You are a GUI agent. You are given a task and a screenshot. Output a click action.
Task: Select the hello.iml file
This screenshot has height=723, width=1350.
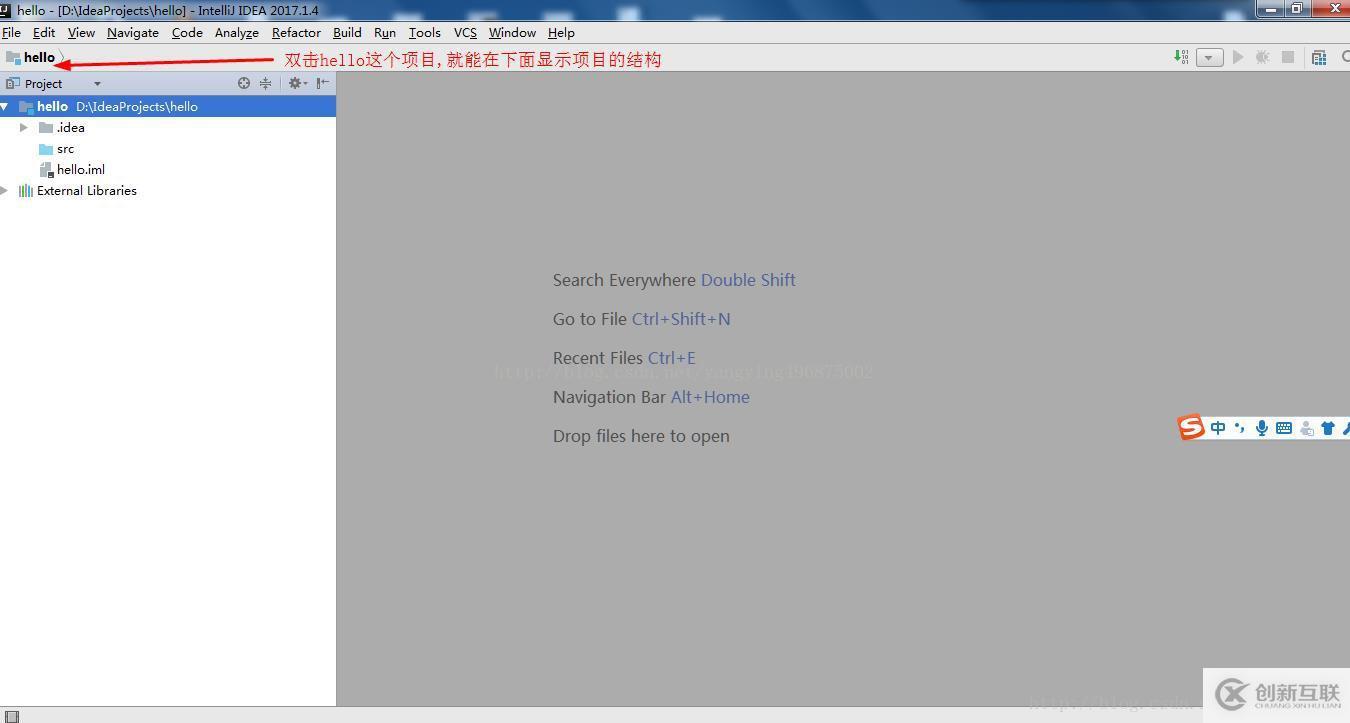[80, 169]
